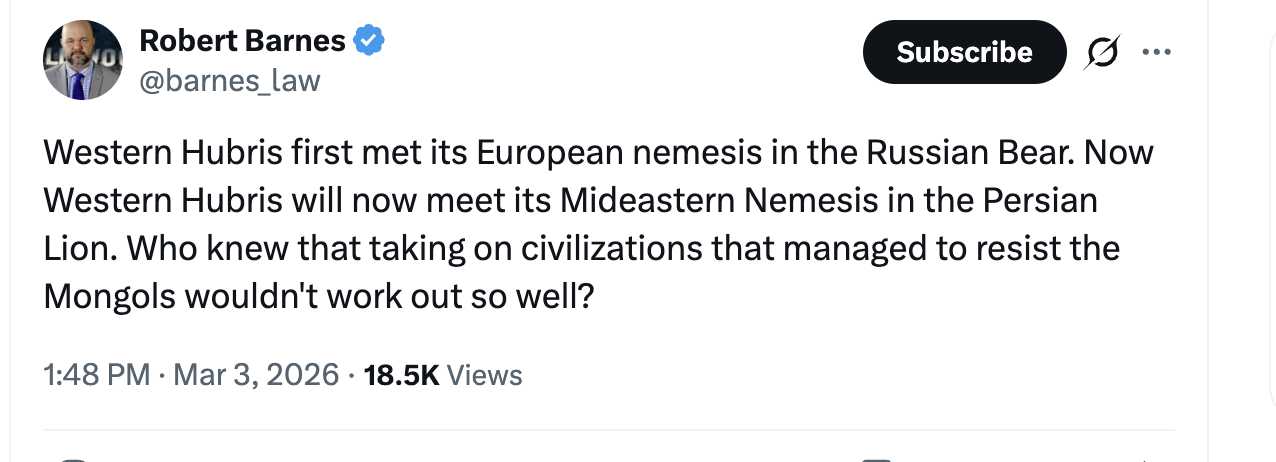Click the word Views after the count
Viewport: 1276px width, 462px height.
(484, 375)
